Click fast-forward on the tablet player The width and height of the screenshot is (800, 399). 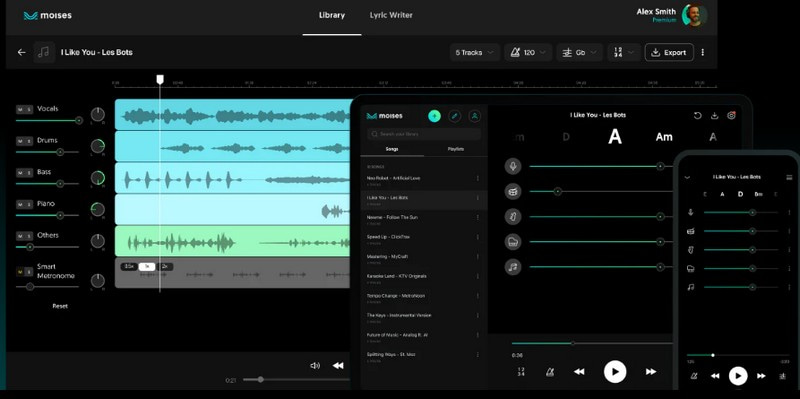point(651,372)
